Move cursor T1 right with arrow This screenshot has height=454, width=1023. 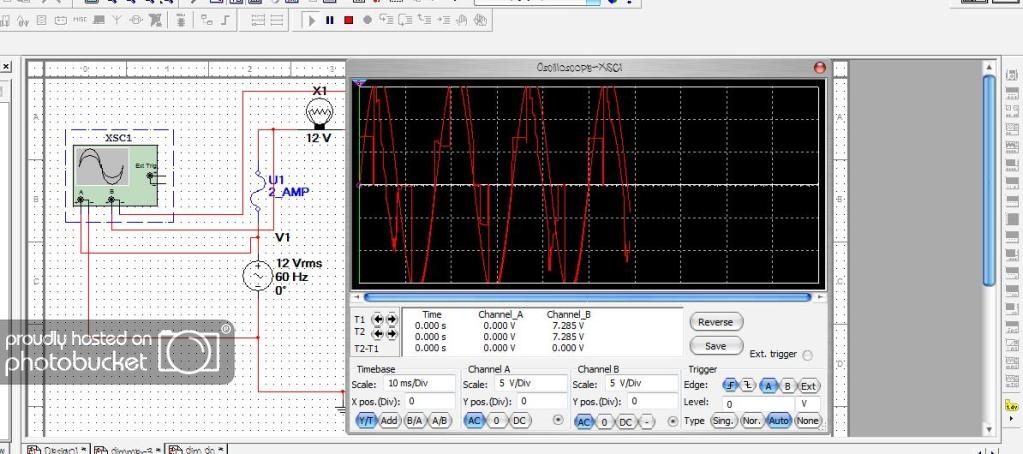coord(391,319)
